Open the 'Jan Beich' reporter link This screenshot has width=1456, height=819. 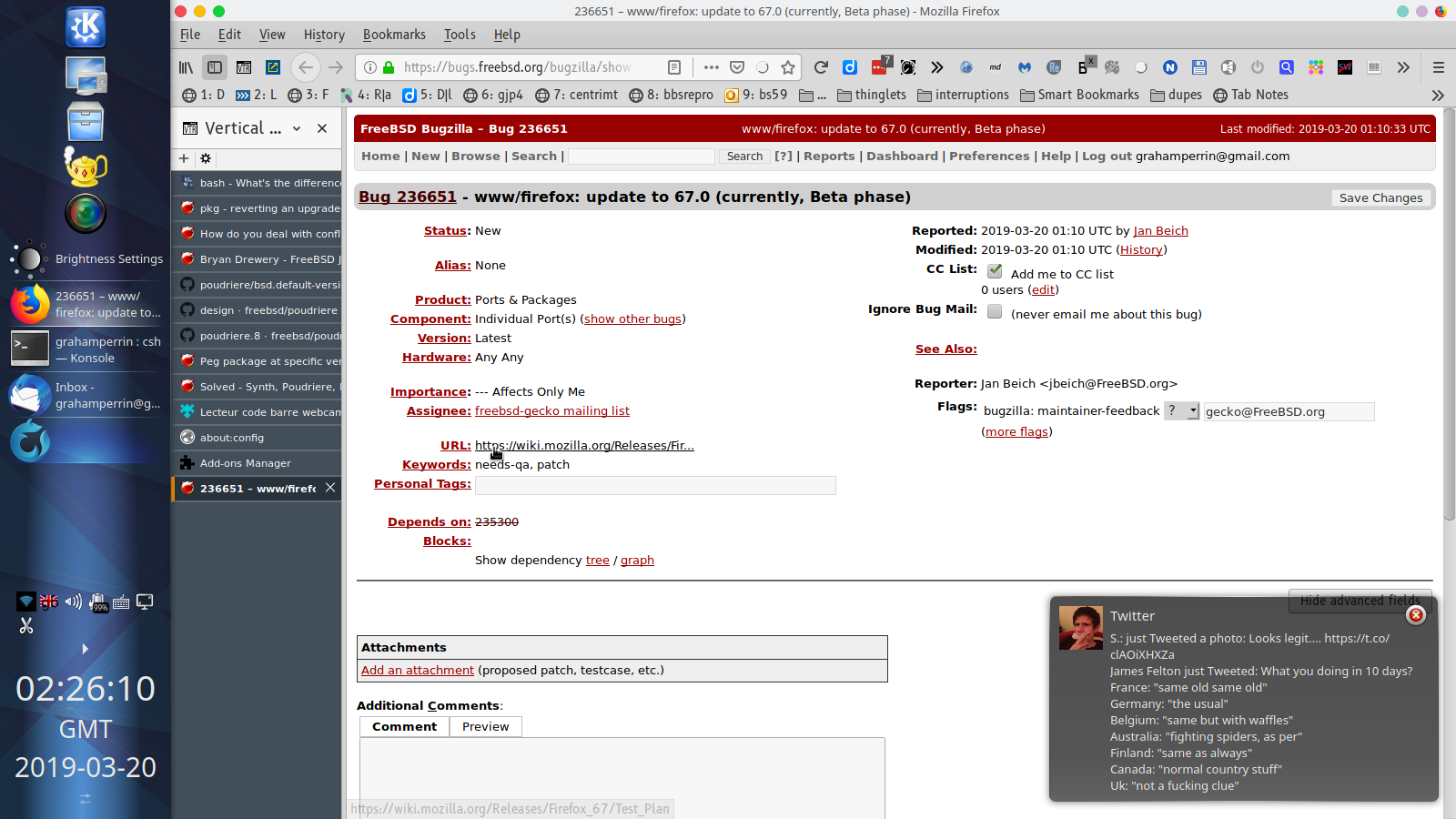pos(1160,231)
